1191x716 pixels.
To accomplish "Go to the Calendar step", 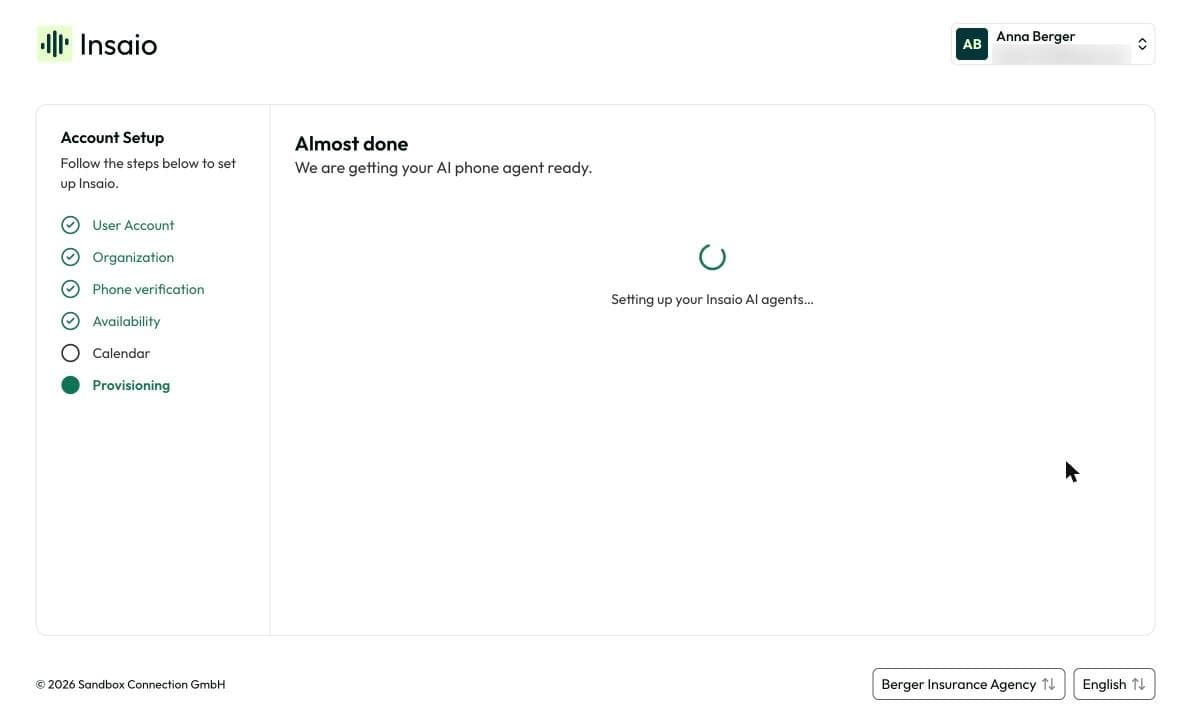I will tap(121, 353).
